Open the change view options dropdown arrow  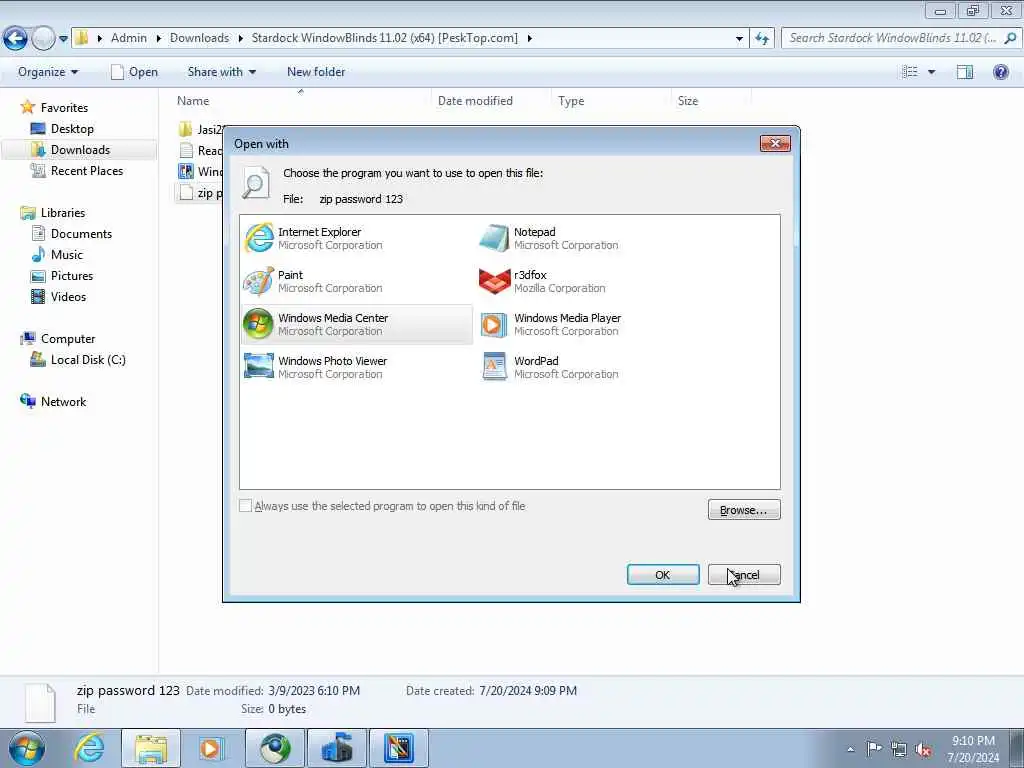point(931,72)
